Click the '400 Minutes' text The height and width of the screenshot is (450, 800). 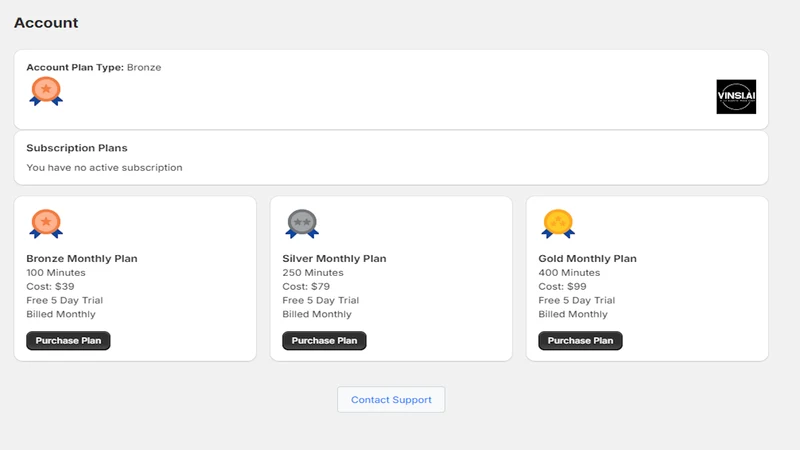(x=569, y=272)
